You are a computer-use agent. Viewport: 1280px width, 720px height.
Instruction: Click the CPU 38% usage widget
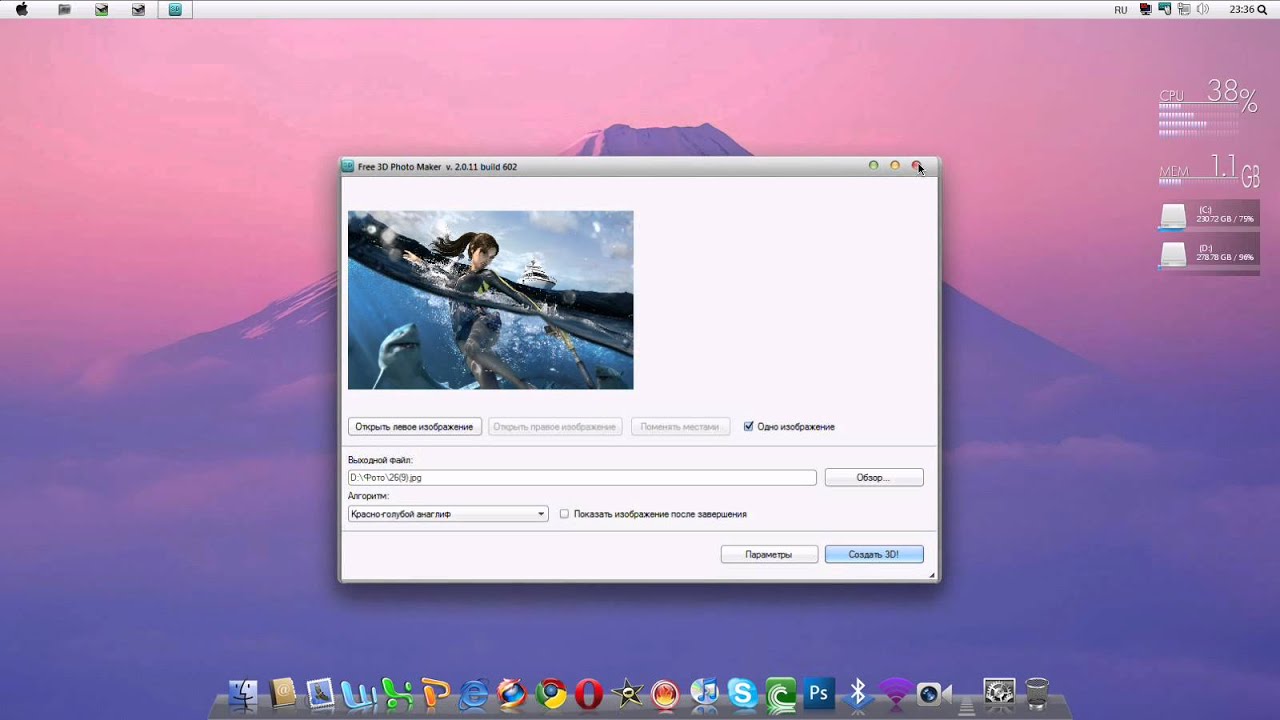point(1208,107)
